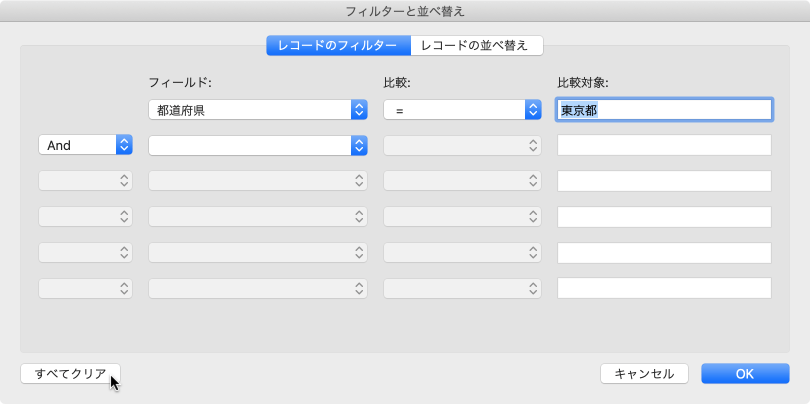Open the 都道府県 field dropdown

(x=258, y=110)
